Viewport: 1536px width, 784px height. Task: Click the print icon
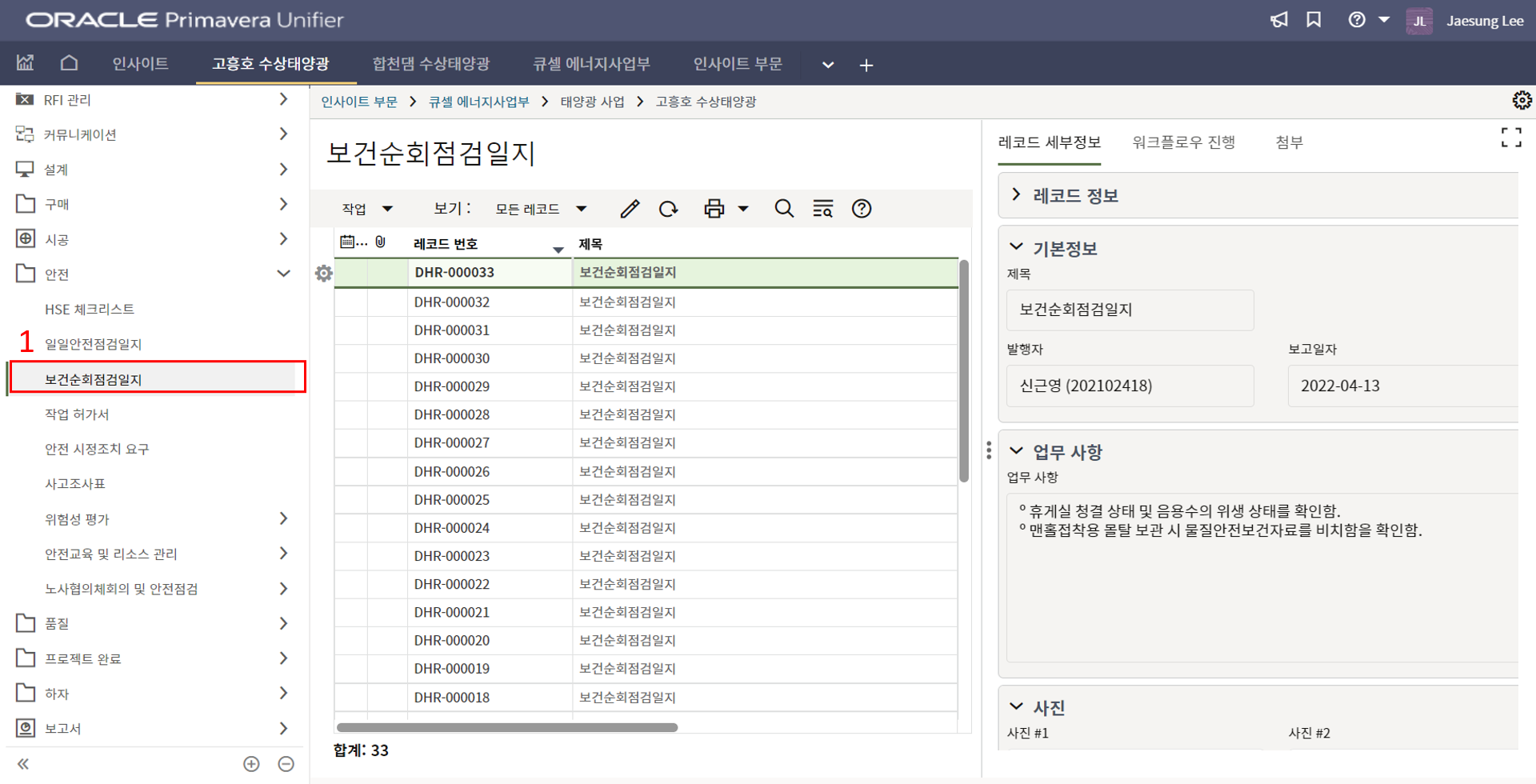pos(714,209)
